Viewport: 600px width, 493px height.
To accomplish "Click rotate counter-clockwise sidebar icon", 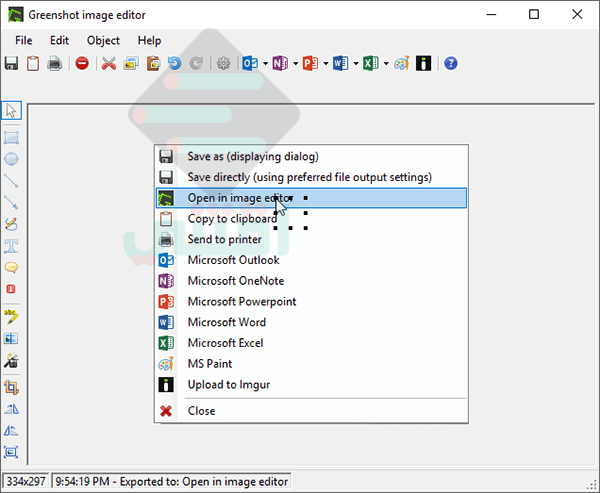I will coord(11,431).
